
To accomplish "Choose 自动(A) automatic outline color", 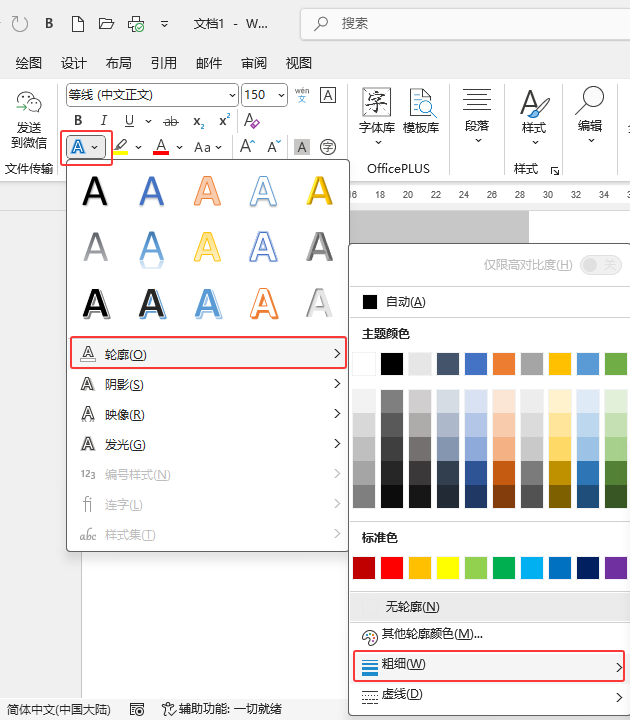I will pyautogui.click(x=489, y=302).
